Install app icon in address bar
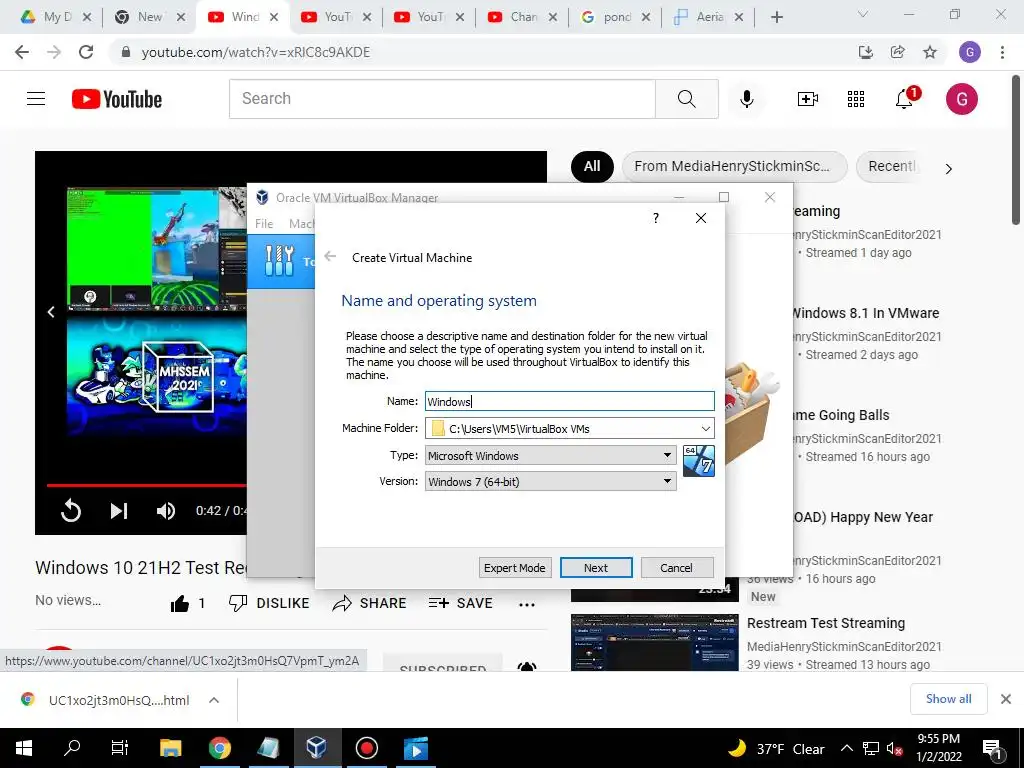 (x=866, y=52)
